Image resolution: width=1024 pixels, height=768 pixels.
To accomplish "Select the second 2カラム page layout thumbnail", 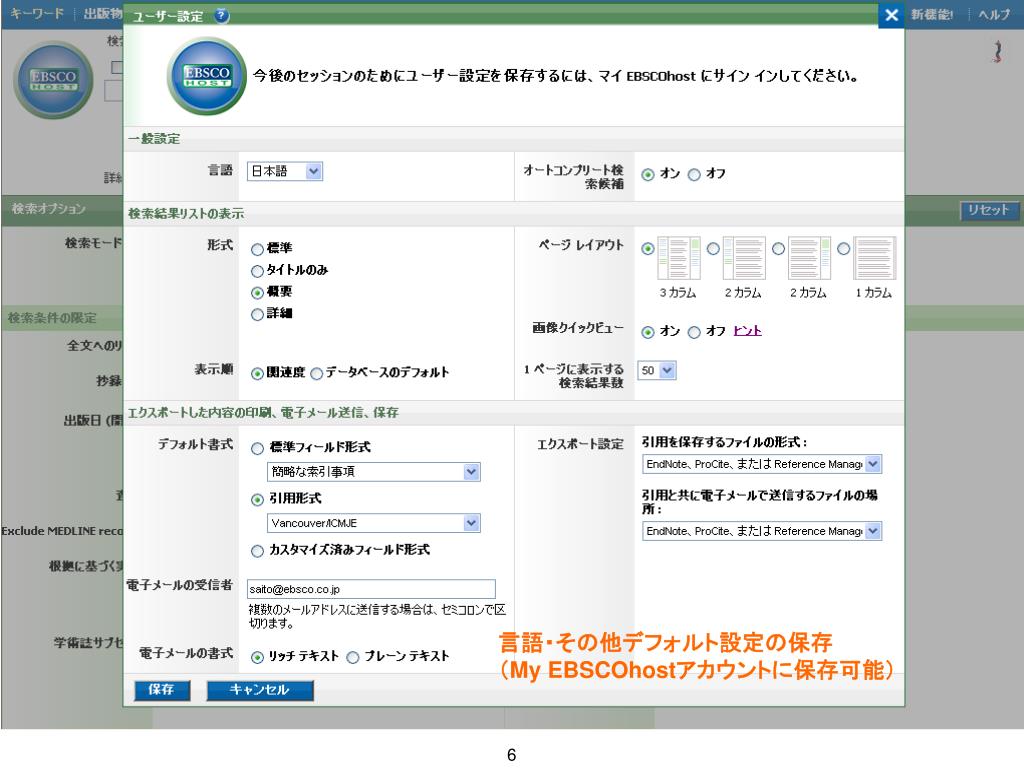I will click(x=809, y=258).
